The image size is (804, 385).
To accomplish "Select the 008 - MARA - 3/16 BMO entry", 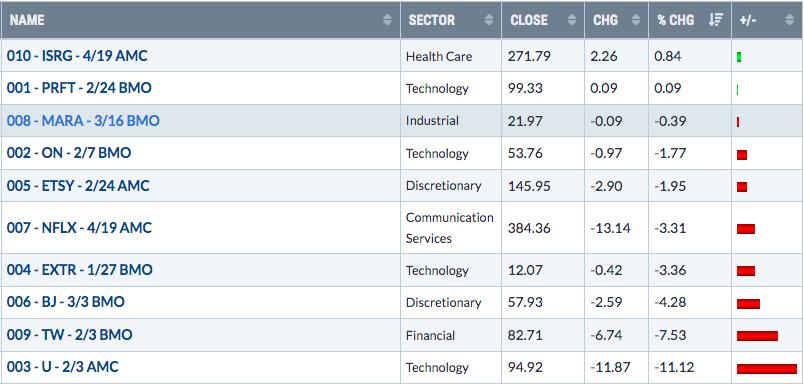I will pyautogui.click(x=83, y=121).
